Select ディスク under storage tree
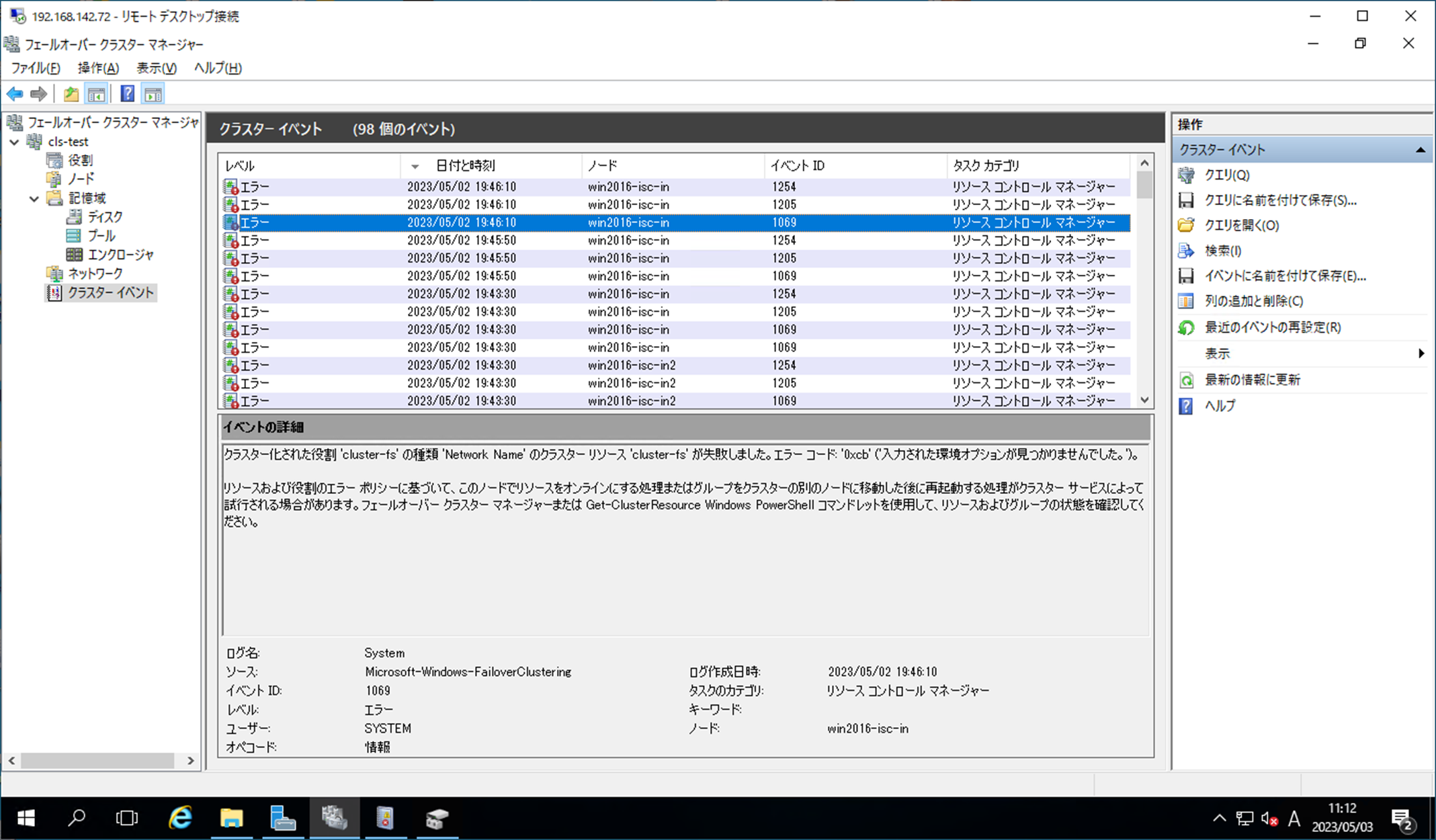 pyautogui.click(x=105, y=217)
